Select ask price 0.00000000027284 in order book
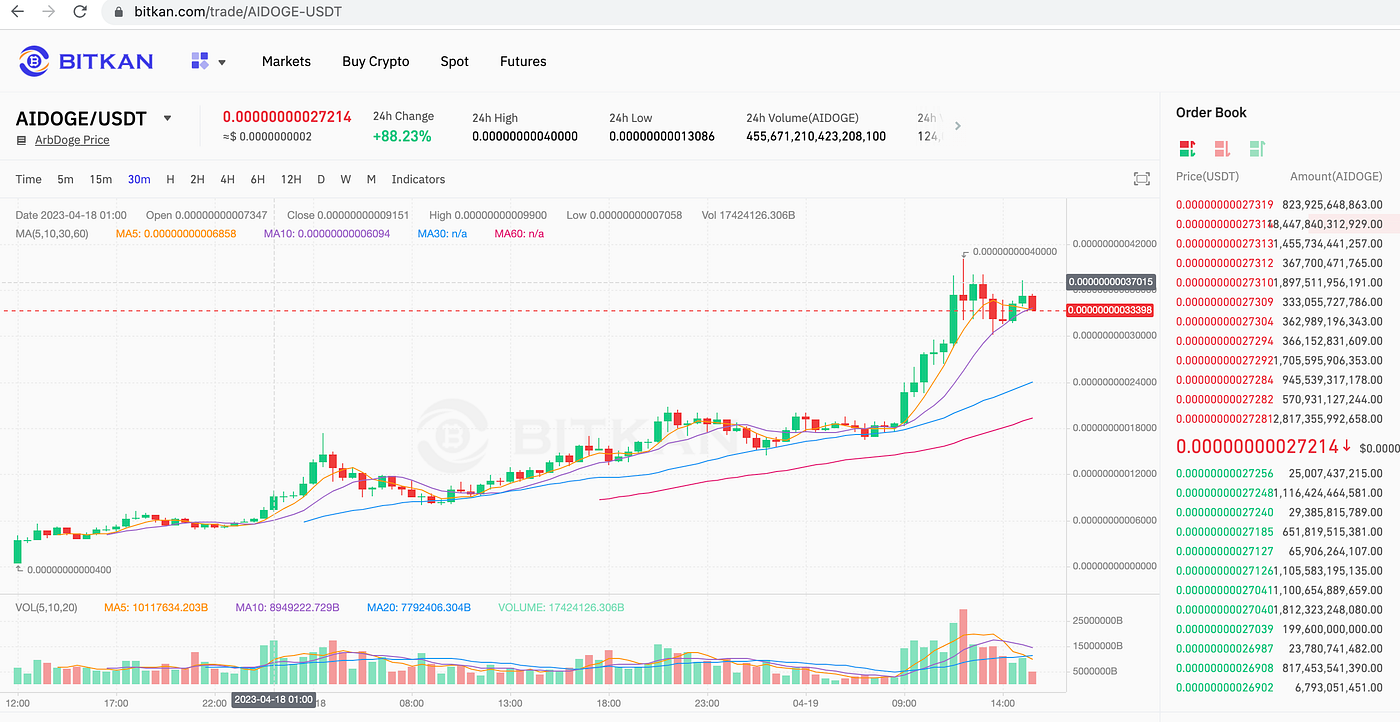This screenshot has height=722, width=1400. coord(1224,379)
